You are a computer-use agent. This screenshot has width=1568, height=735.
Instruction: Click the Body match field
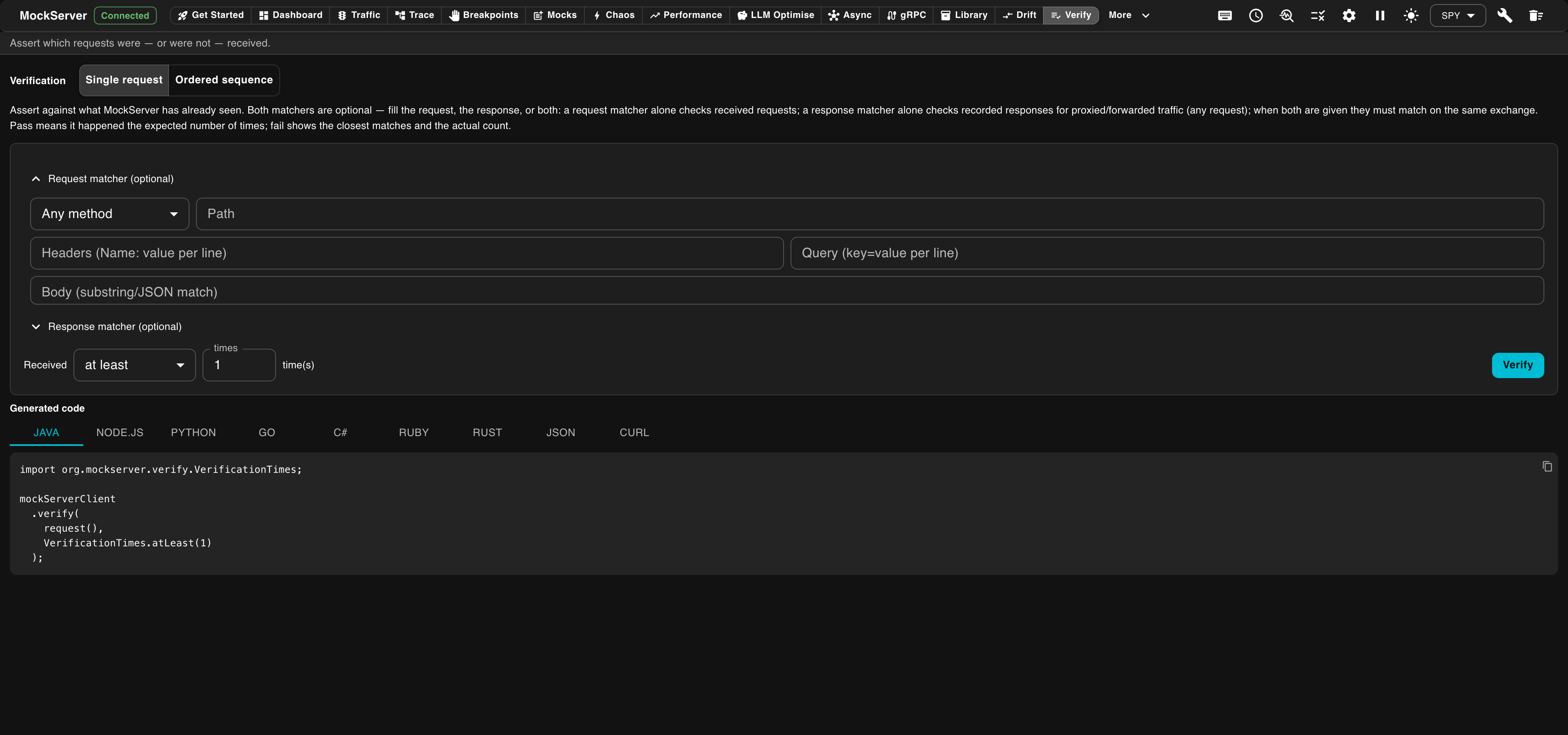click(787, 291)
